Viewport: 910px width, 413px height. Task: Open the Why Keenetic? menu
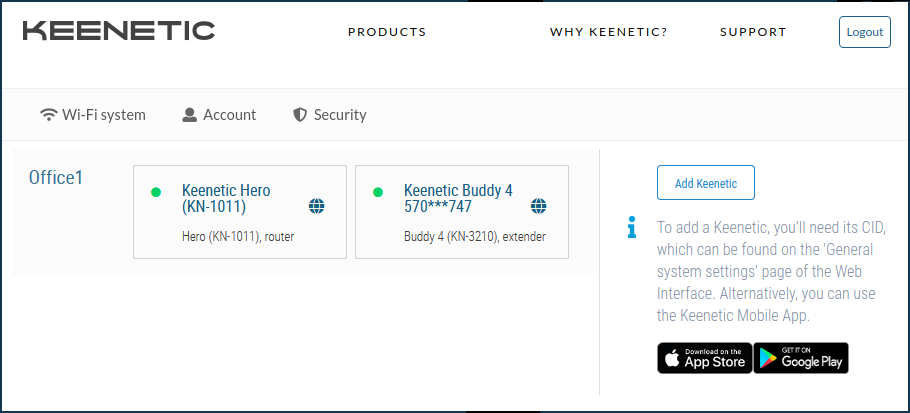pyautogui.click(x=608, y=32)
